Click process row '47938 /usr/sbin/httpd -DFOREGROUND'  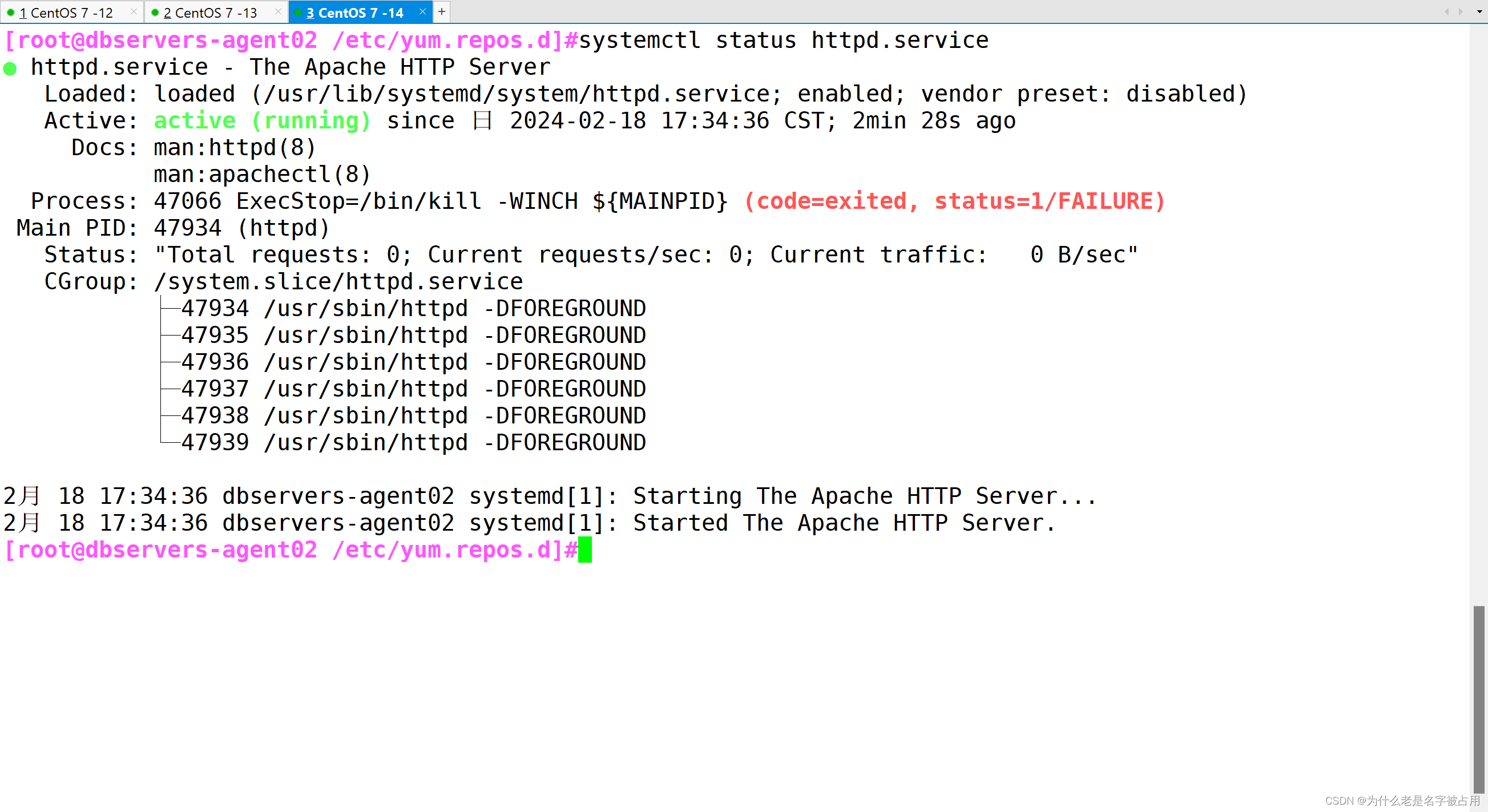[414, 415]
